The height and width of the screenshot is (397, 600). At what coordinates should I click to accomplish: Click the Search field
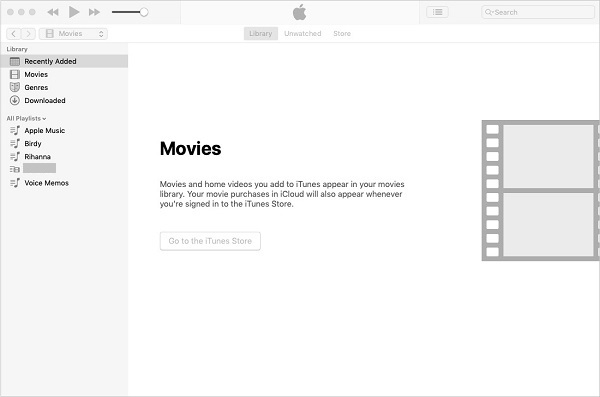click(x=538, y=12)
